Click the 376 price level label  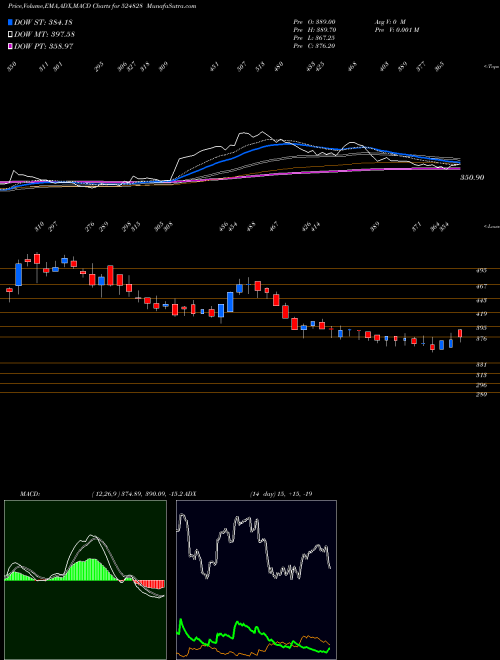pos(482,339)
